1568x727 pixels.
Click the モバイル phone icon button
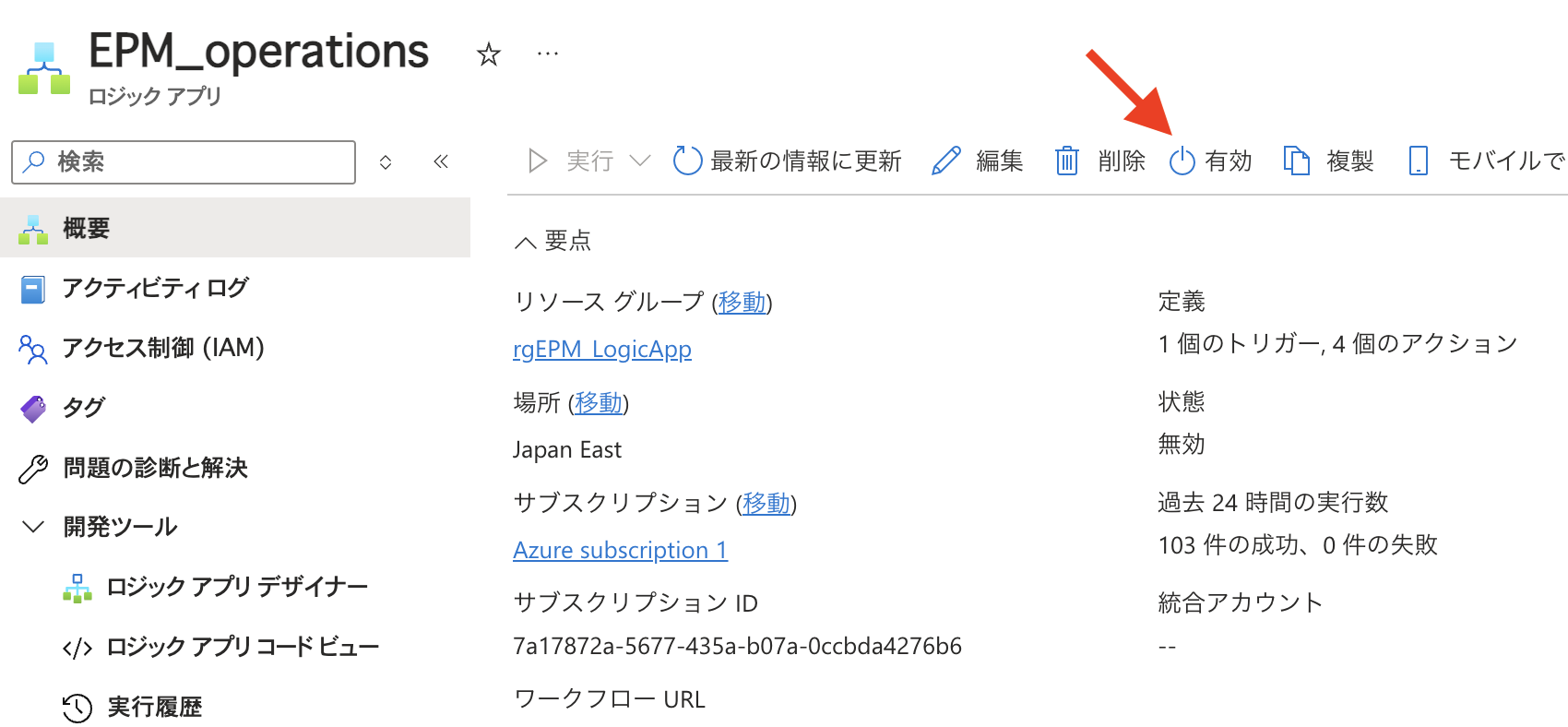[1419, 161]
